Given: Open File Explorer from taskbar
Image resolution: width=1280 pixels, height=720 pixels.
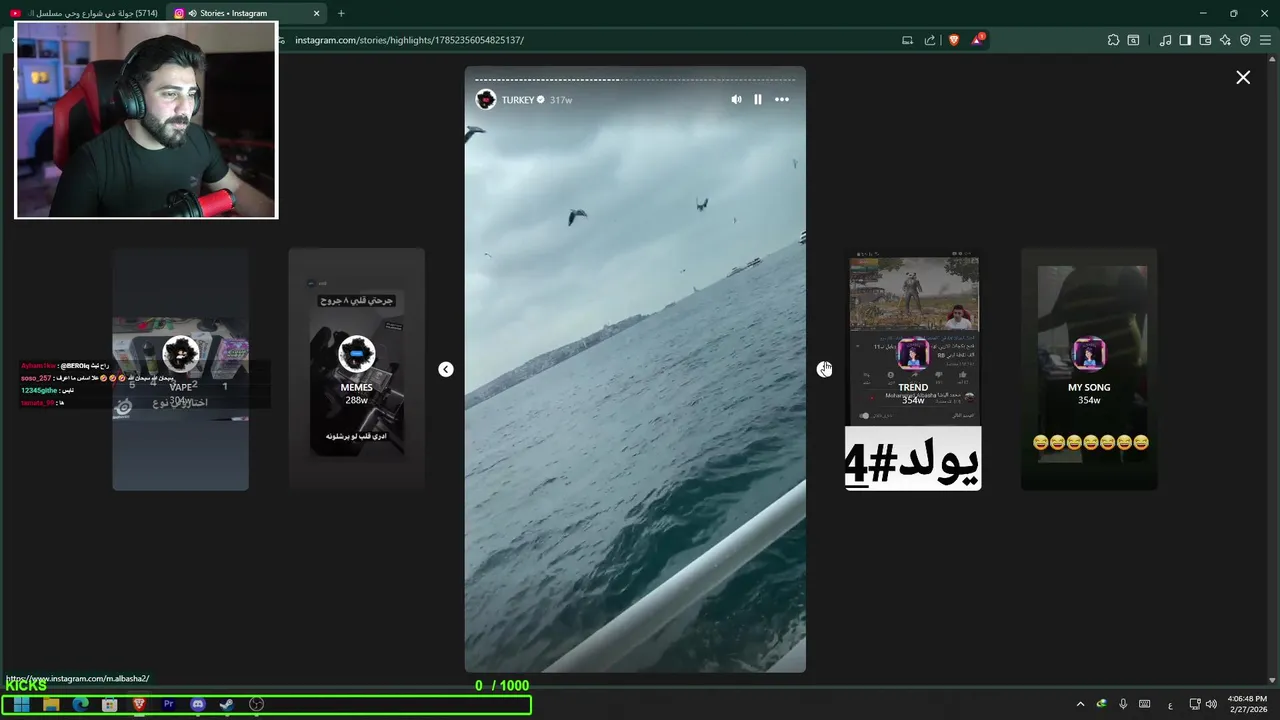Looking at the screenshot, I should pyautogui.click(x=51, y=704).
